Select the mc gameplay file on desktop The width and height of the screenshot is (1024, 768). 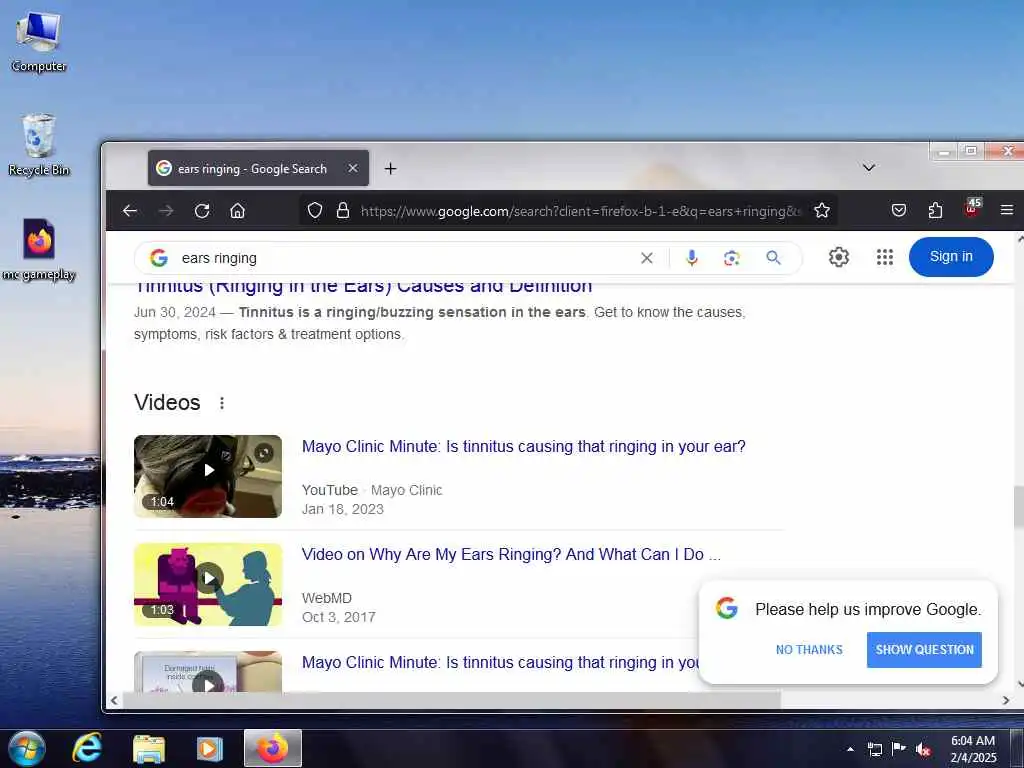39,249
